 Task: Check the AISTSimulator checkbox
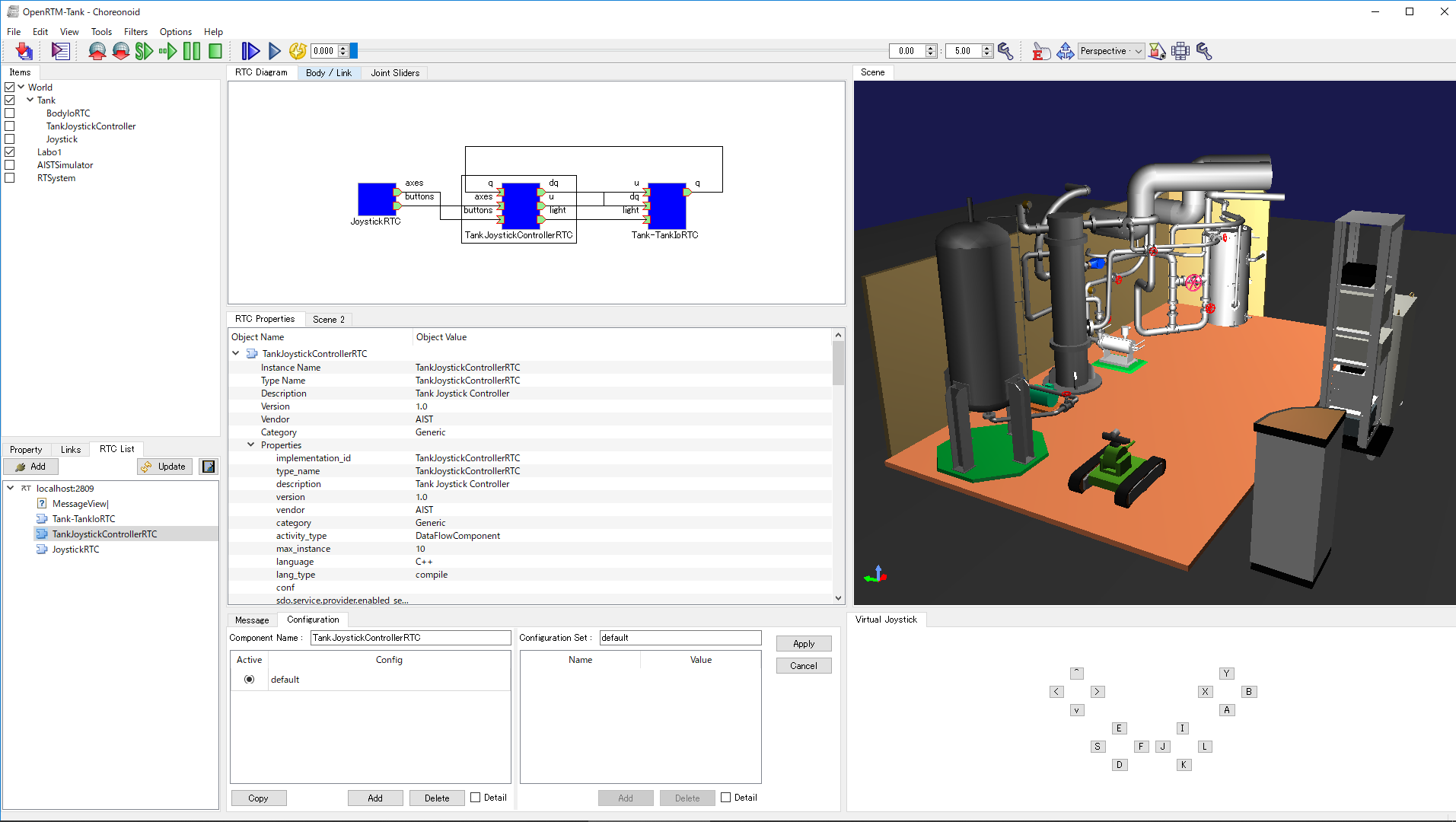10,164
